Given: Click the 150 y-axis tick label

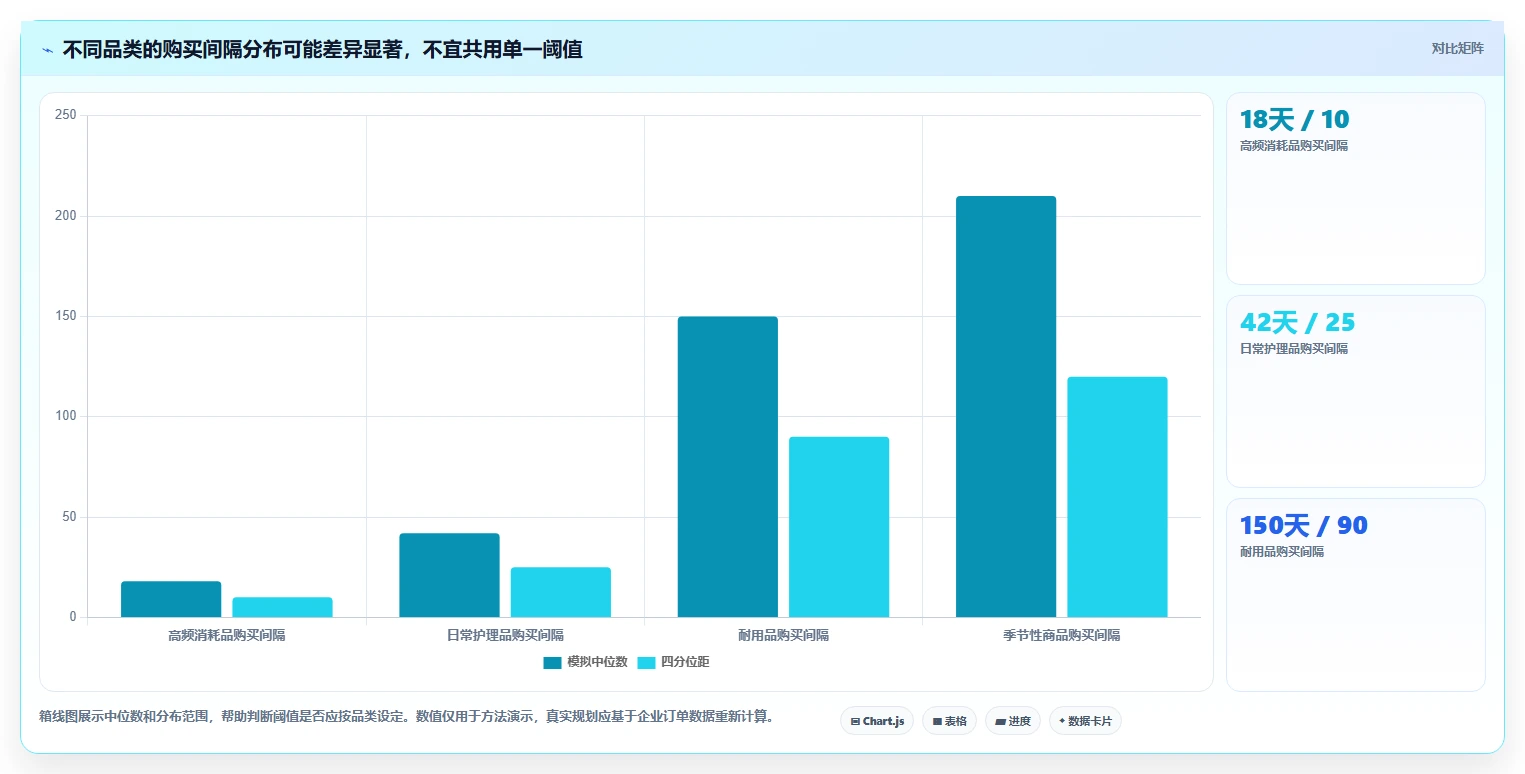Looking at the screenshot, I should 66,316.
